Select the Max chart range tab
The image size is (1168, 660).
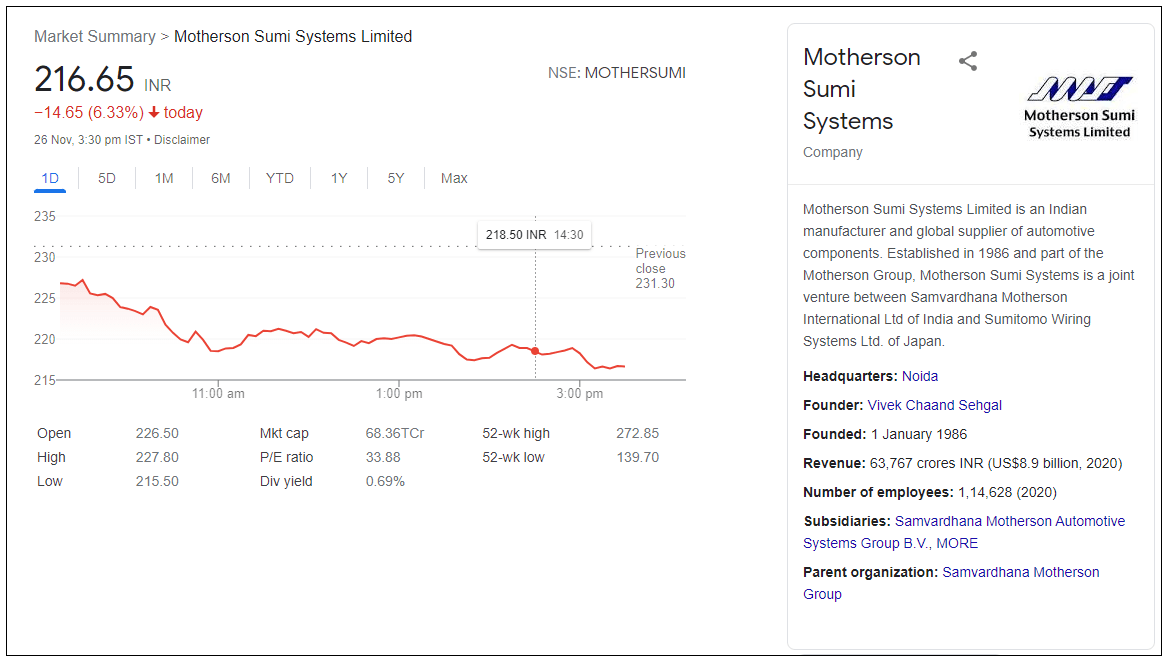coord(454,178)
